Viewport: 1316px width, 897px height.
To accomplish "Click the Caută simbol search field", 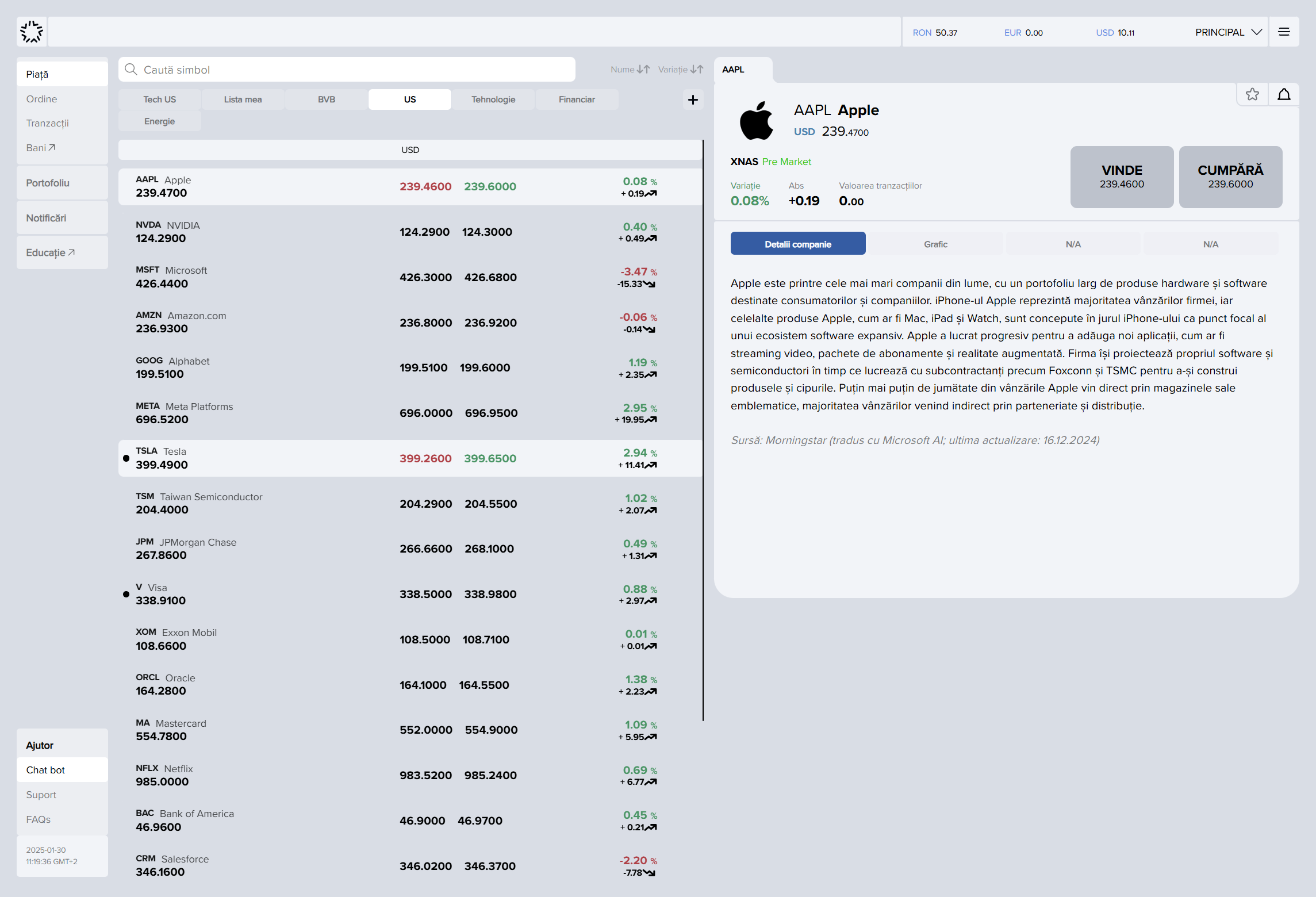I will click(347, 70).
